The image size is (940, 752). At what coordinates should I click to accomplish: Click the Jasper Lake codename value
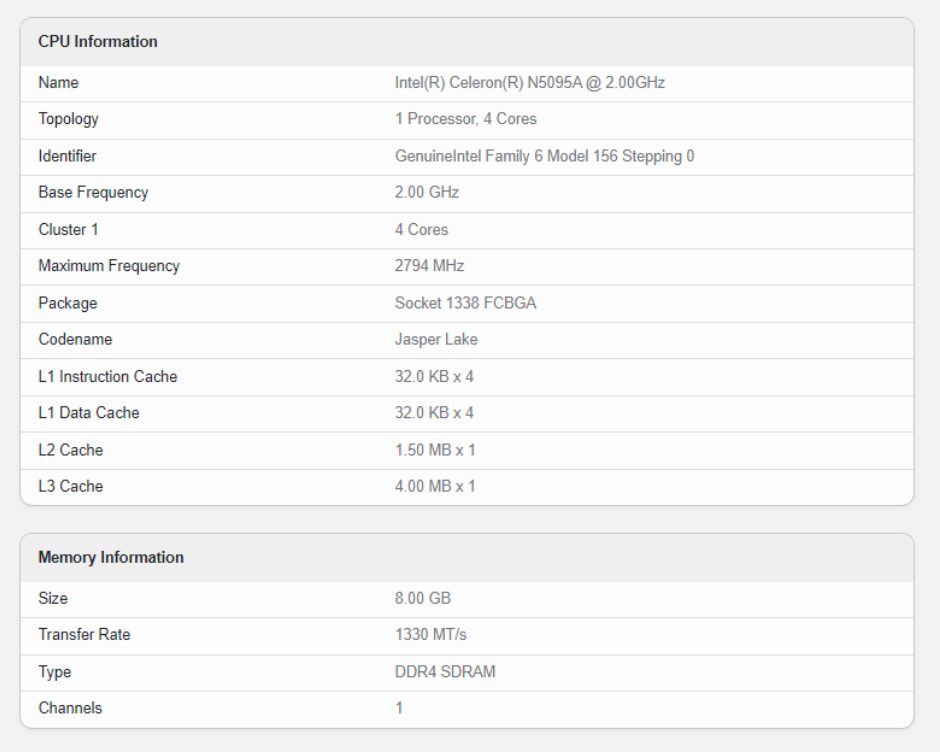pos(436,339)
